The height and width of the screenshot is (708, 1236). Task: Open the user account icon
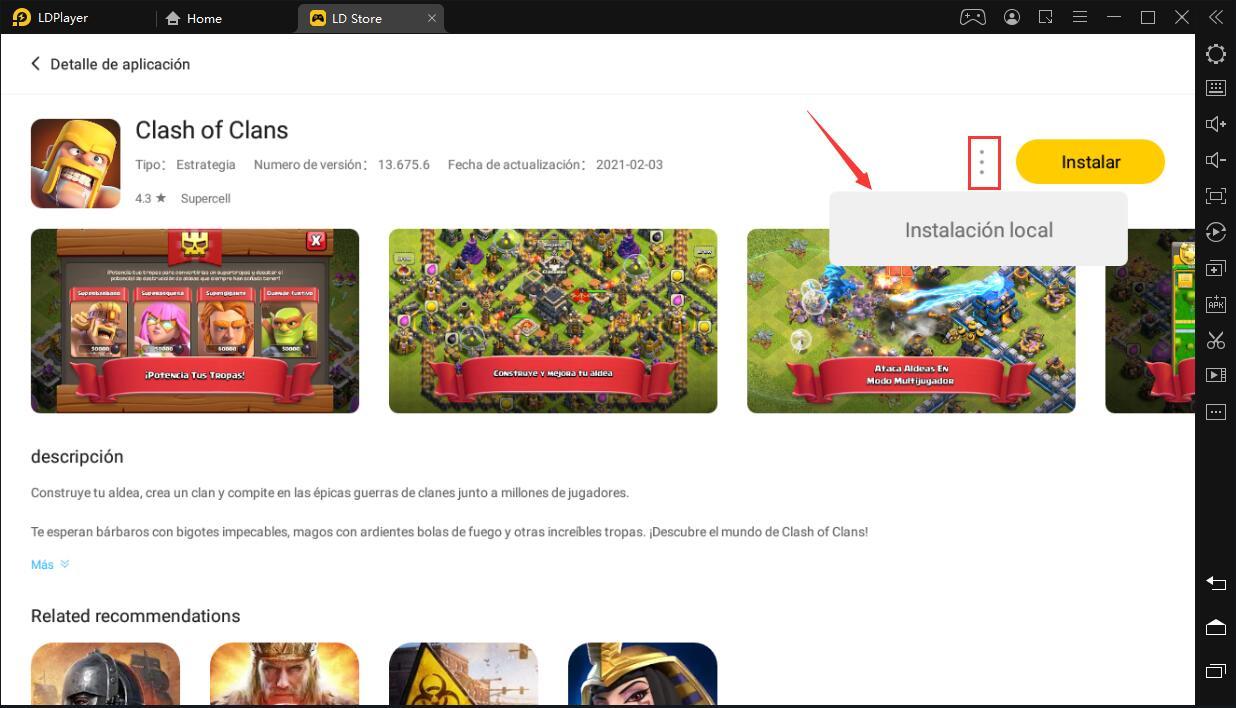coord(1012,17)
